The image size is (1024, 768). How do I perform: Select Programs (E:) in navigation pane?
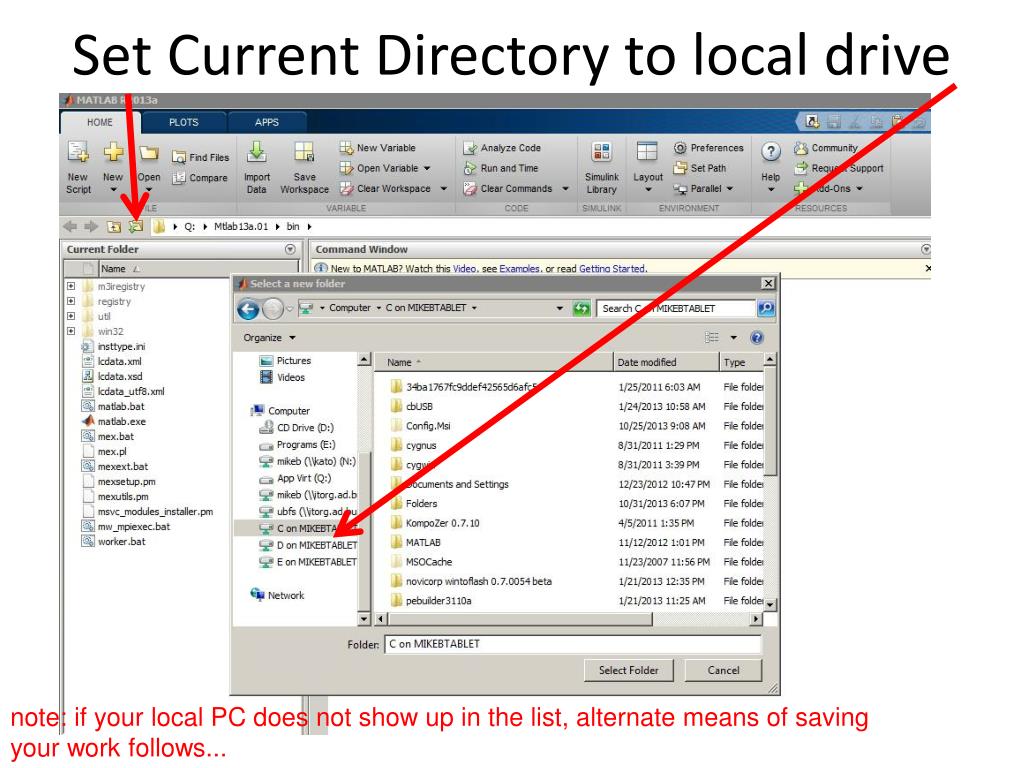click(297, 445)
